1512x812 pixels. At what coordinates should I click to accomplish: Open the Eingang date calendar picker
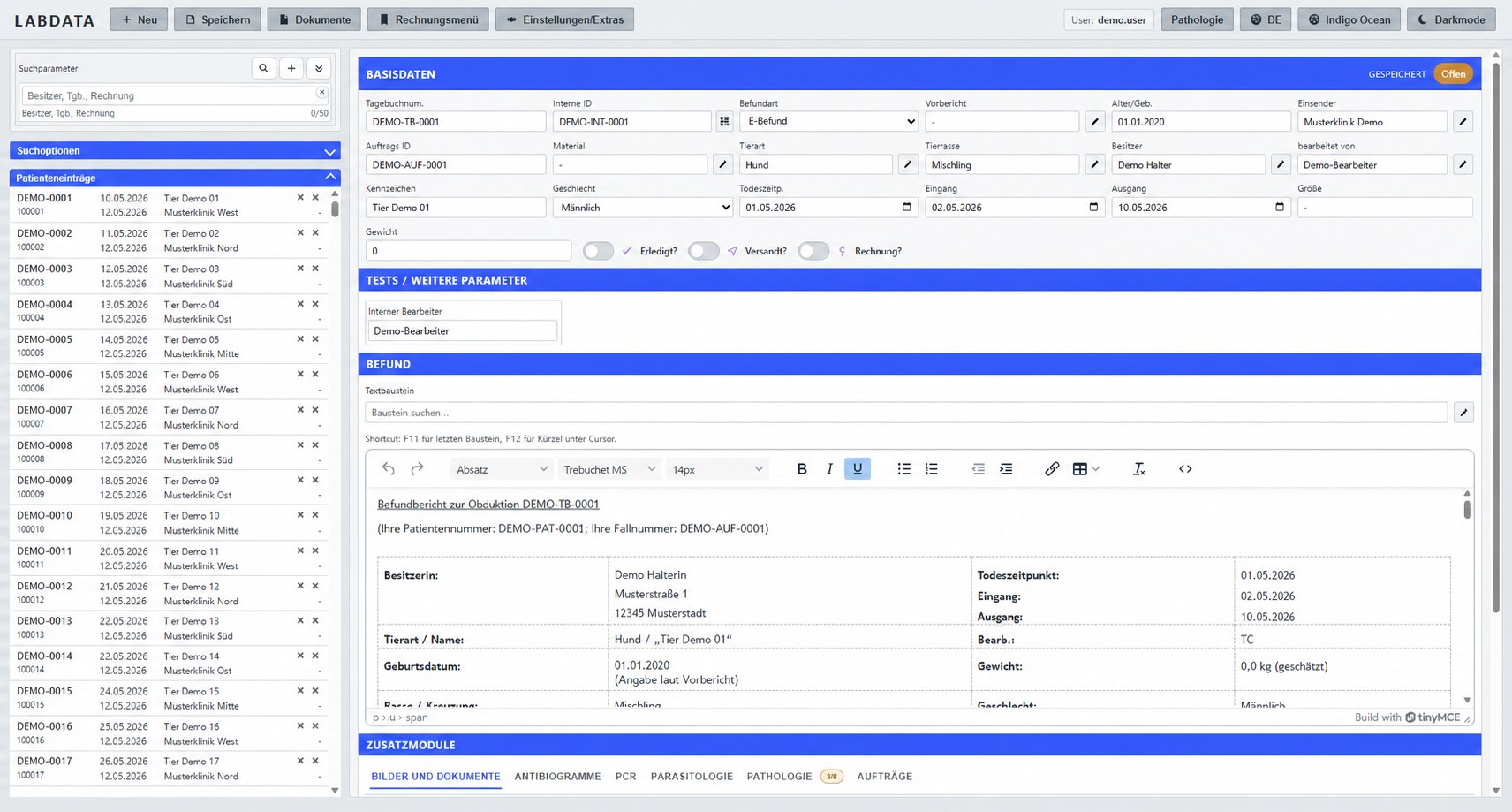coord(1093,207)
